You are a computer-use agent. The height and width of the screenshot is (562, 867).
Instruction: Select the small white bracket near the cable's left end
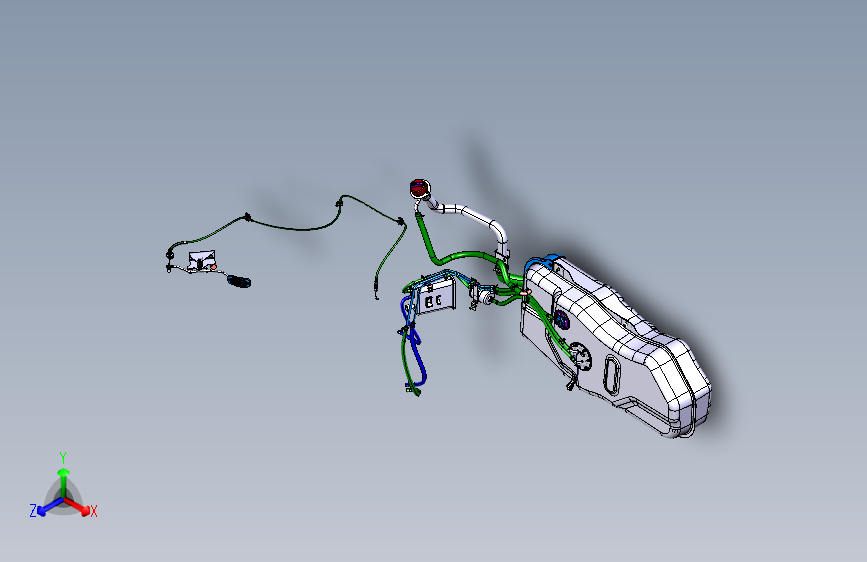click(x=201, y=261)
